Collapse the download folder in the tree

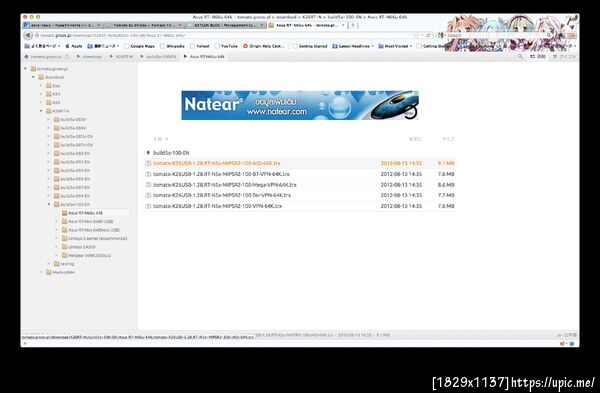coord(33,77)
